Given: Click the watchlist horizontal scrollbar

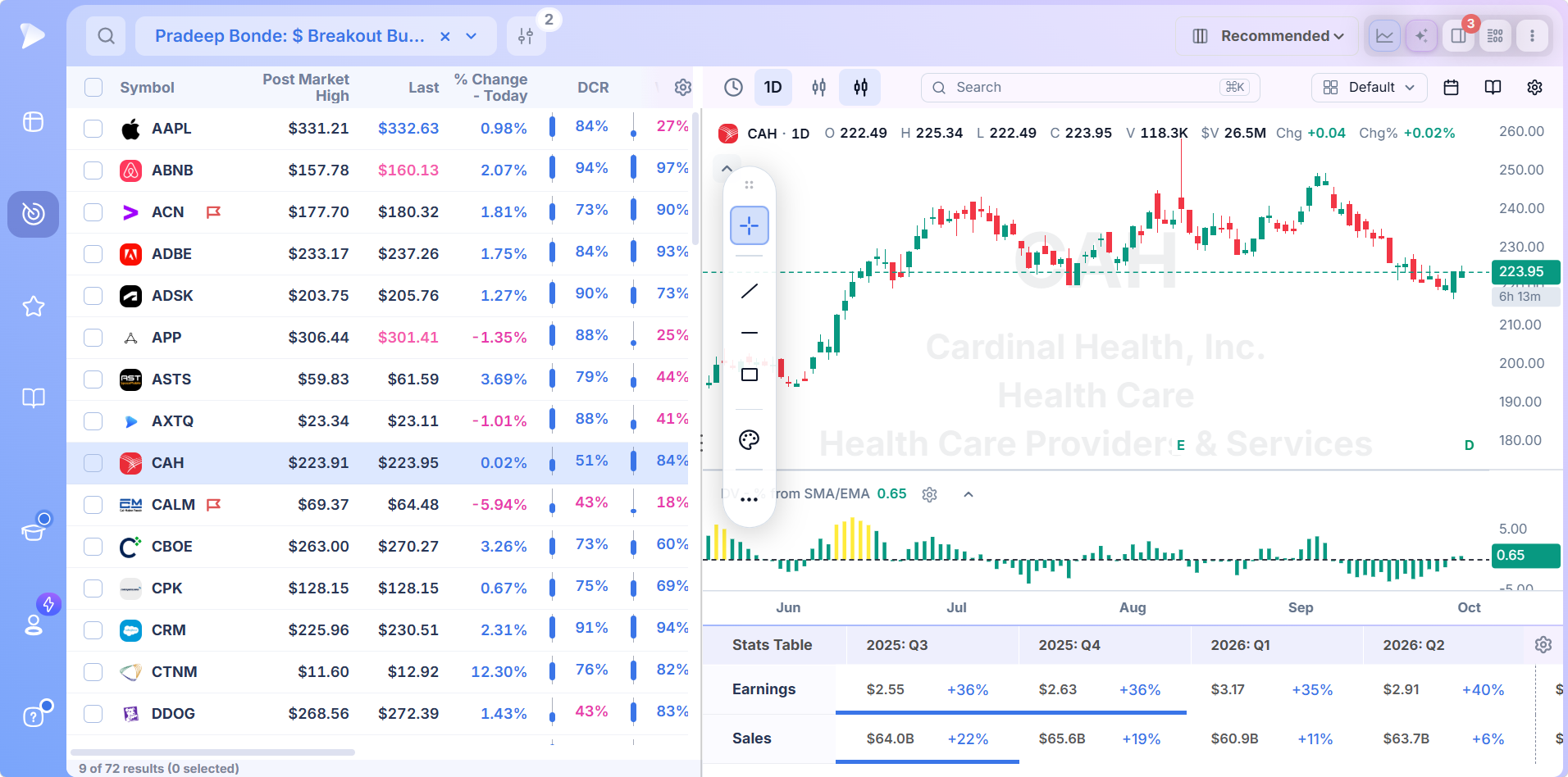Looking at the screenshot, I should tap(212, 752).
